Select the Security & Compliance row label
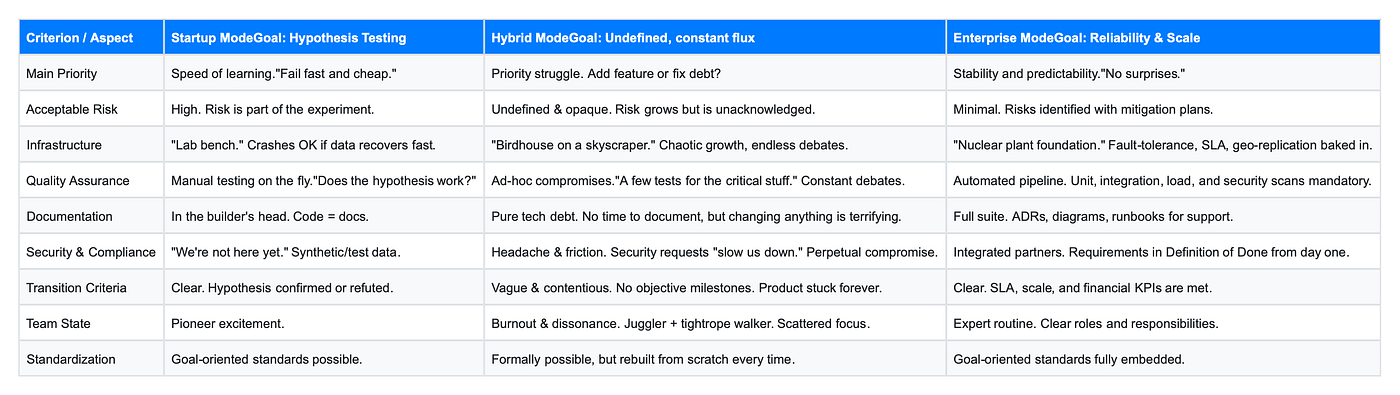This screenshot has height=395, width=1400. pyautogui.click(x=91, y=251)
